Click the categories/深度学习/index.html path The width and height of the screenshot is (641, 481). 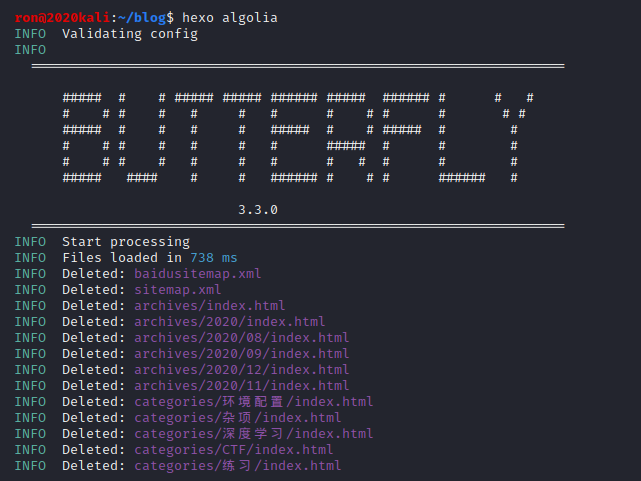254,434
